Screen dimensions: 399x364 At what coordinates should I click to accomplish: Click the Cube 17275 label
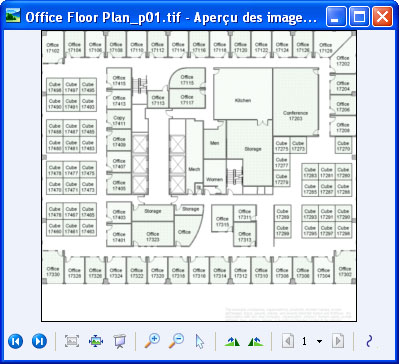point(282,146)
